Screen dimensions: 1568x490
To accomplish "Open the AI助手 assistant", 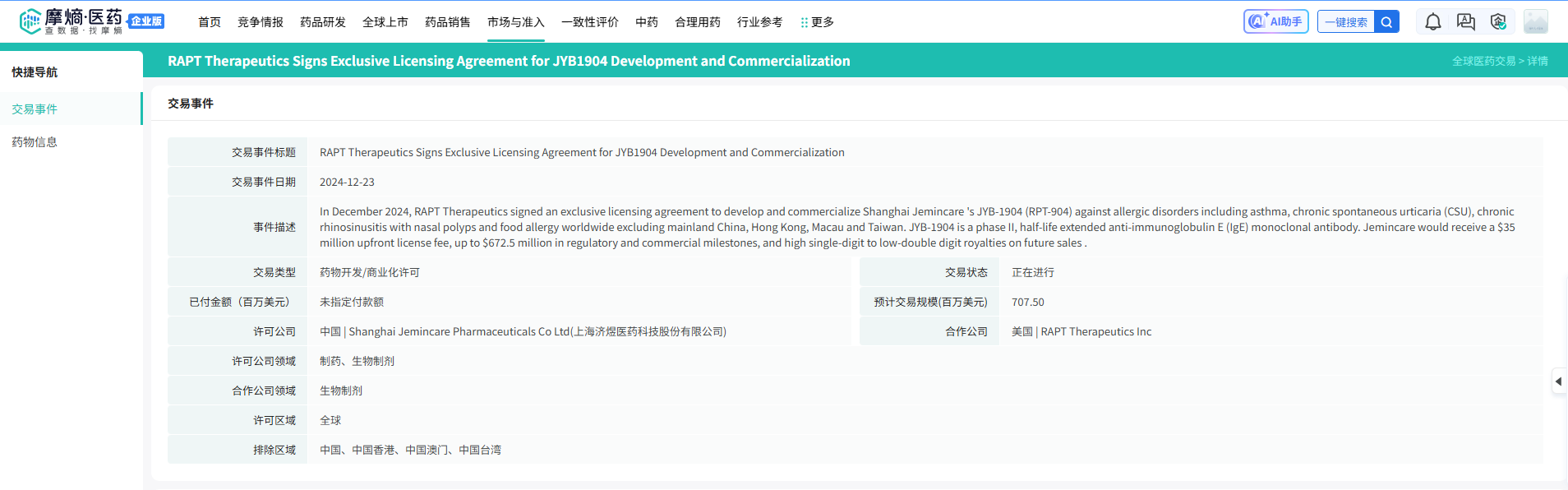I will click(x=1275, y=21).
